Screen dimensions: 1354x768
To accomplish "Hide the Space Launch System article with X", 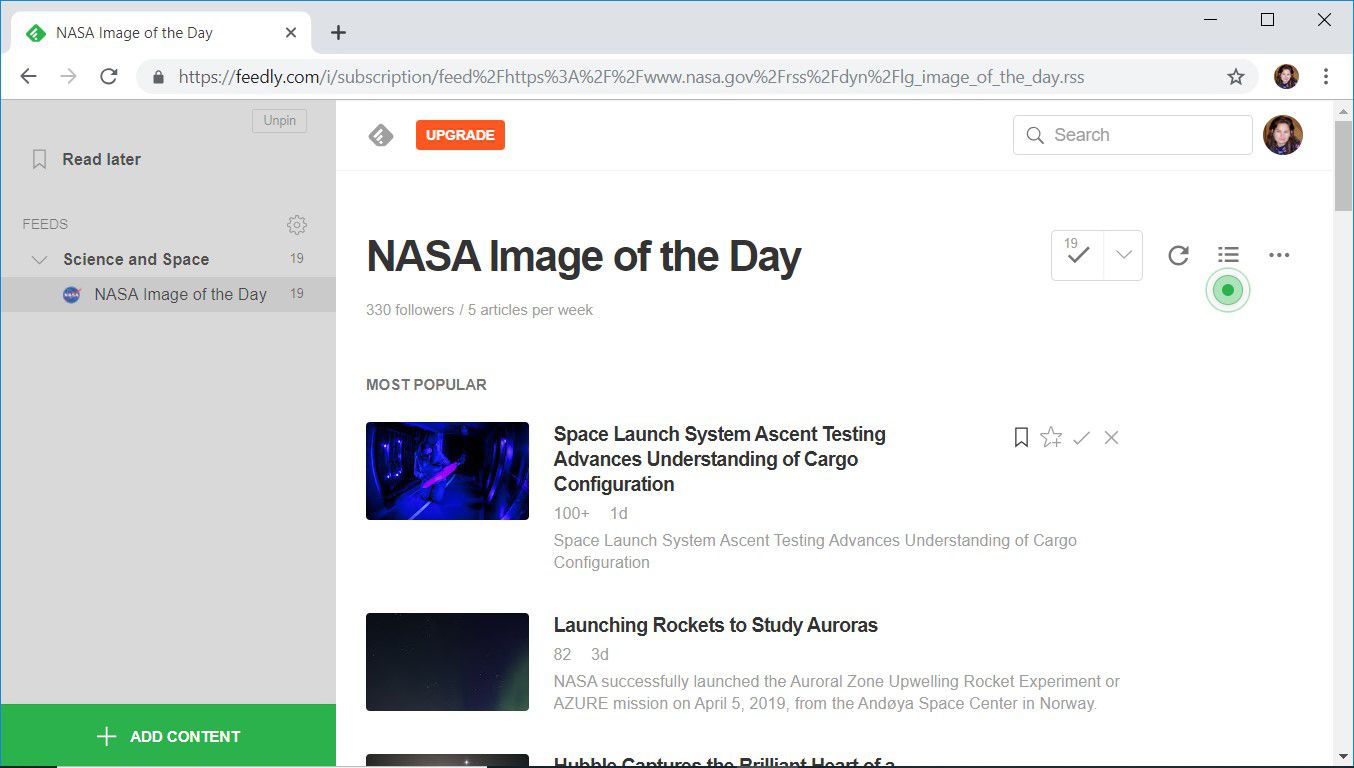I will (x=1111, y=437).
